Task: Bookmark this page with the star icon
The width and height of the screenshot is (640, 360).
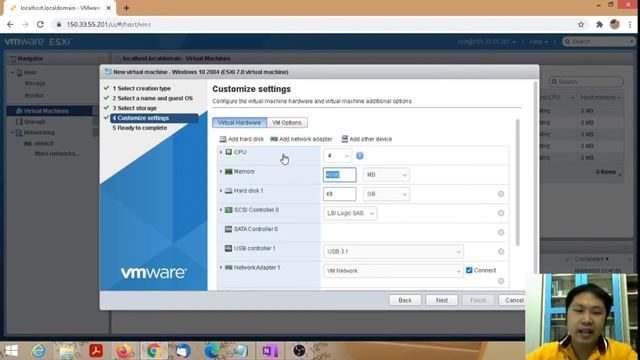Action: [x=581, y=24]
